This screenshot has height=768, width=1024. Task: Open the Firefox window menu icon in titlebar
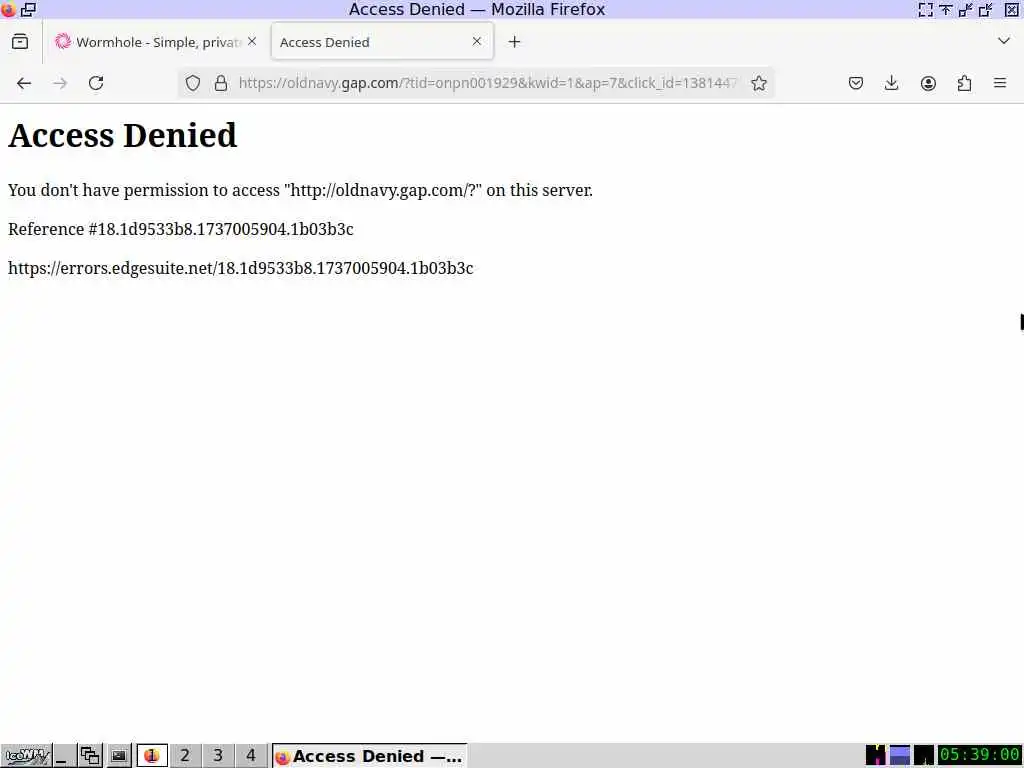click(8, 9)
